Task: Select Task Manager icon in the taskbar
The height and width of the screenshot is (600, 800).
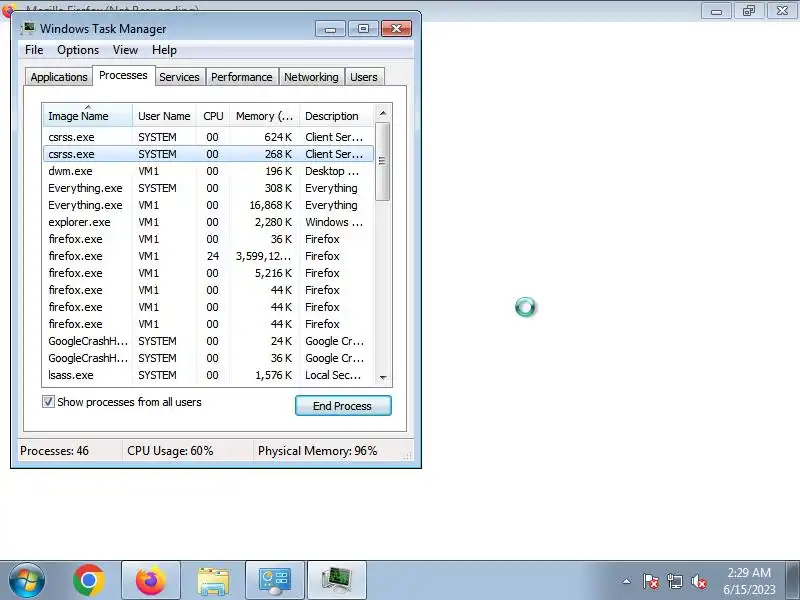Action: coord(337,580)
